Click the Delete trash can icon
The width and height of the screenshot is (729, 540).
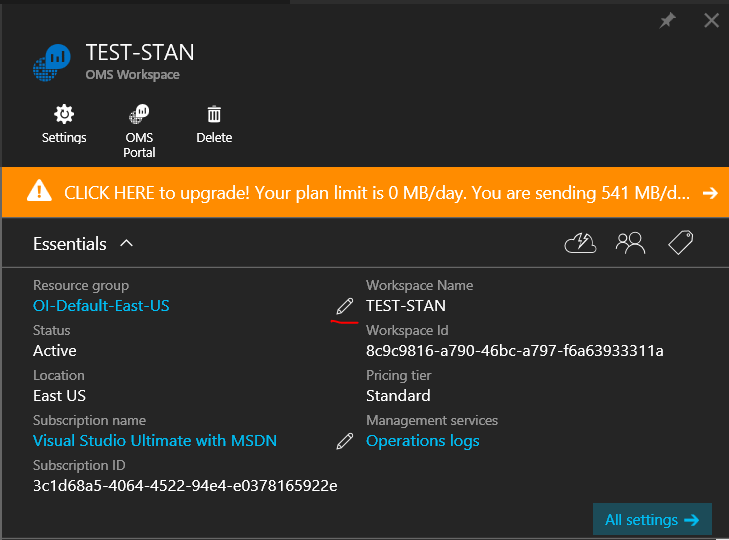tap(214, 114)
